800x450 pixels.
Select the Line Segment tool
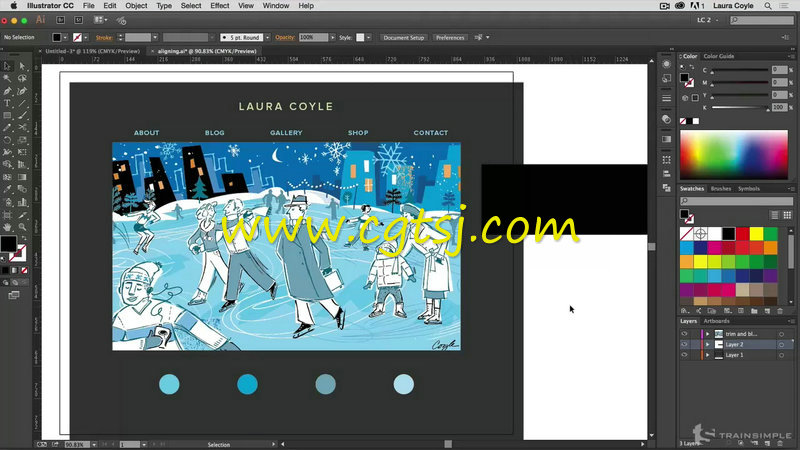coord(22,103)
